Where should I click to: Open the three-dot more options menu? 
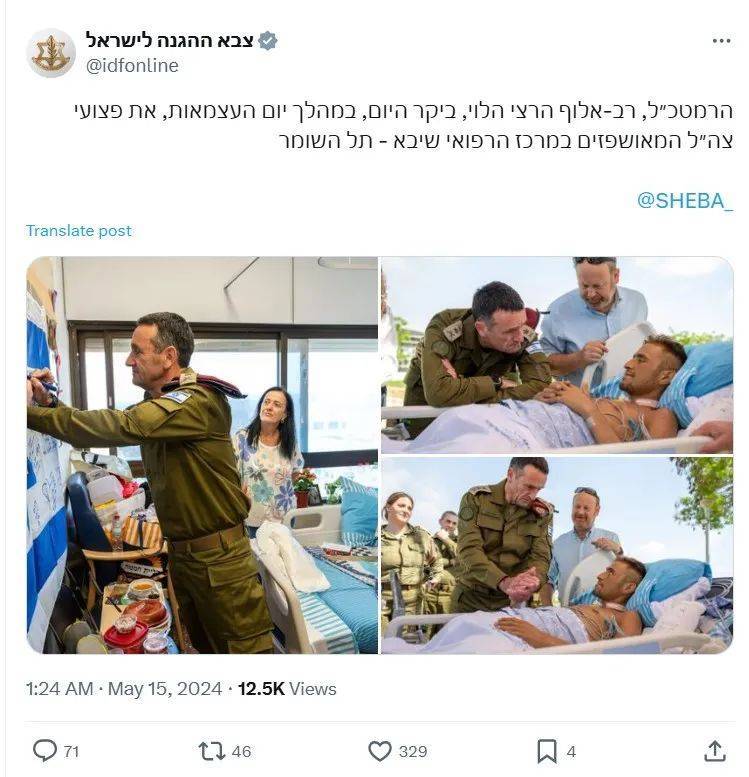(x=721, y=41)
